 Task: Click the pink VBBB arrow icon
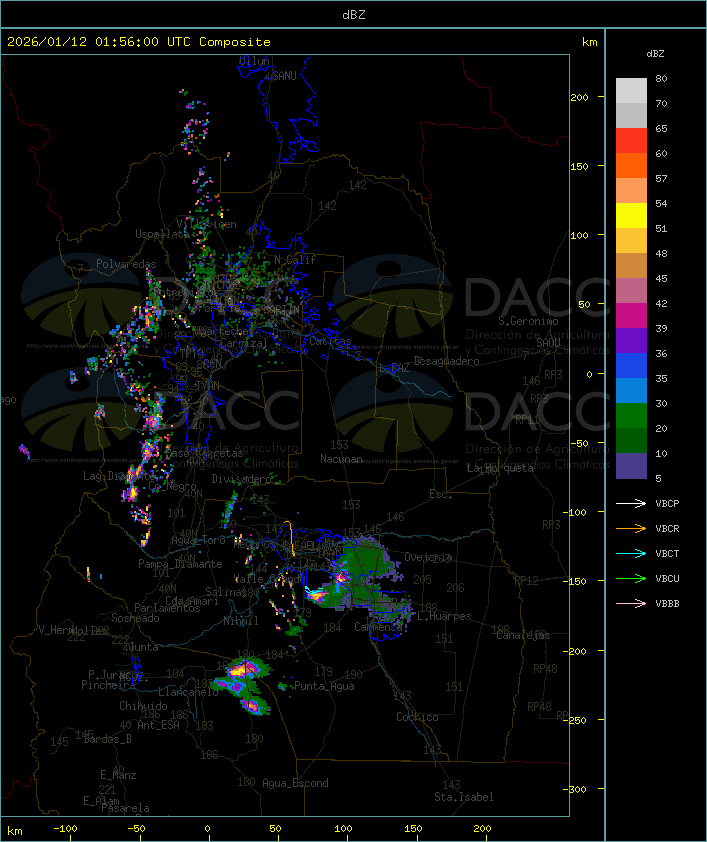(631, 604)
